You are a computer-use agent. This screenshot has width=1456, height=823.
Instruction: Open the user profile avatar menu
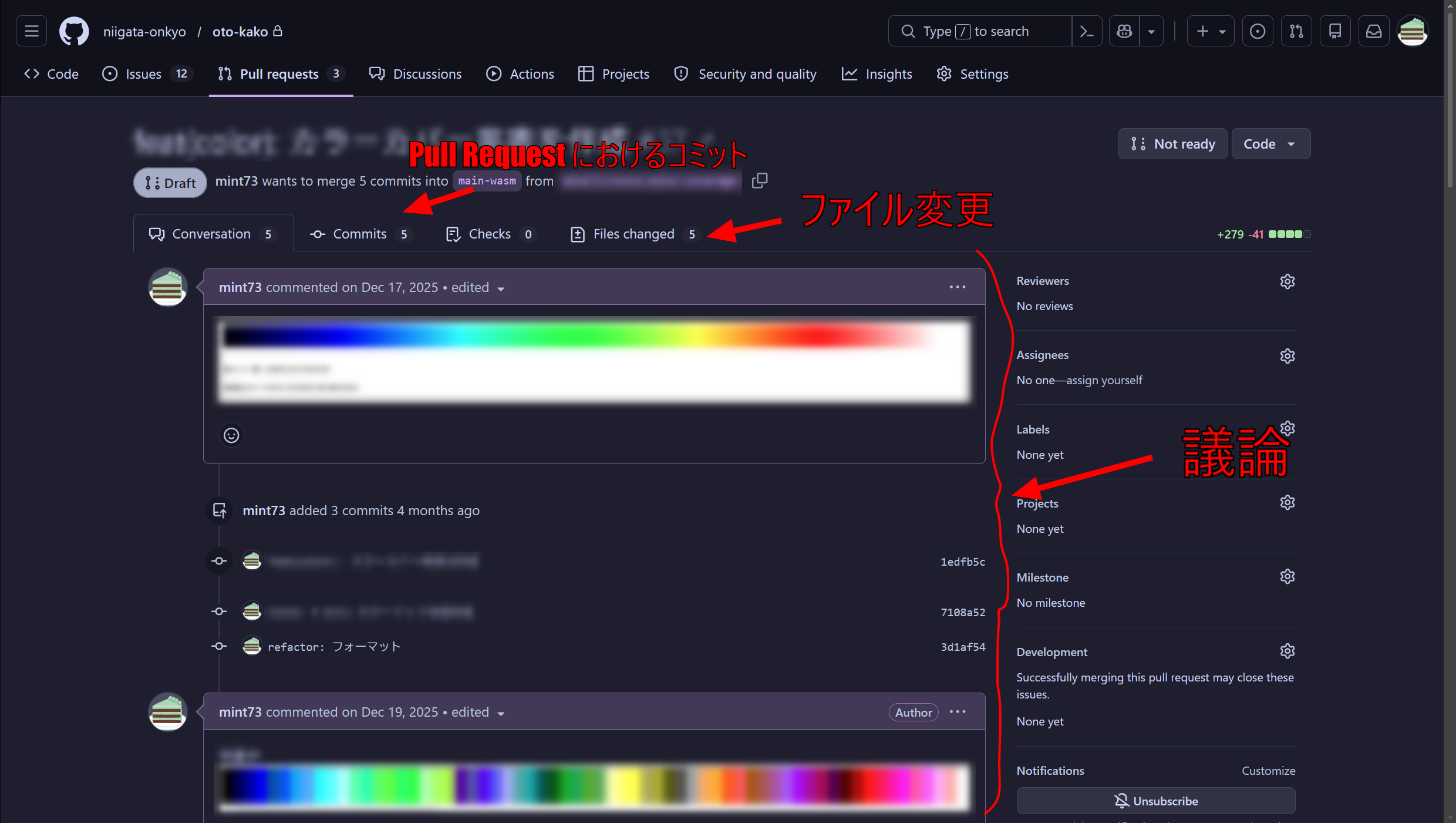coord(1413,31)
